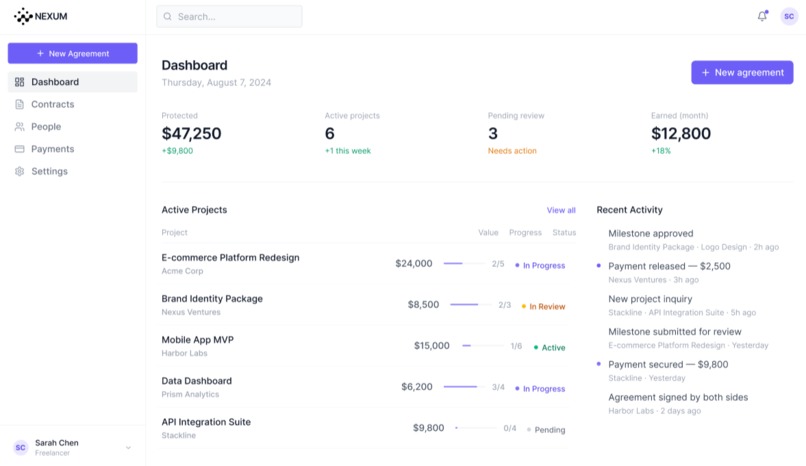Click the People icon in sidebar

click(20, 126)
